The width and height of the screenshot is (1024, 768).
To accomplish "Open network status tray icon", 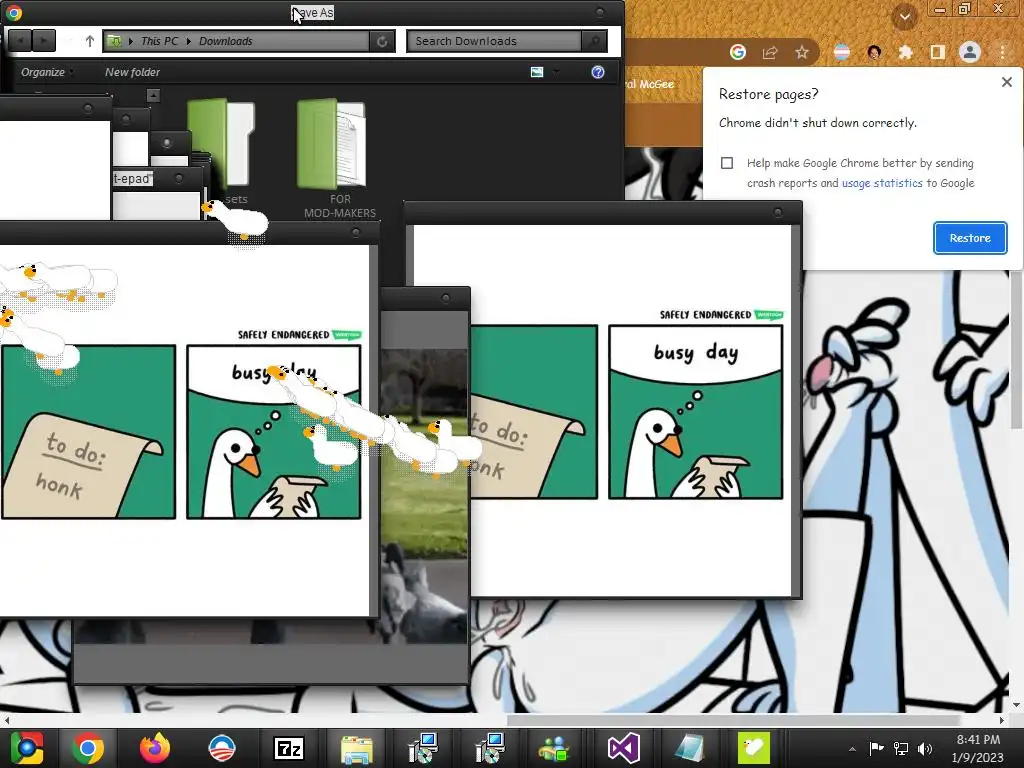I will coord(901,748).
